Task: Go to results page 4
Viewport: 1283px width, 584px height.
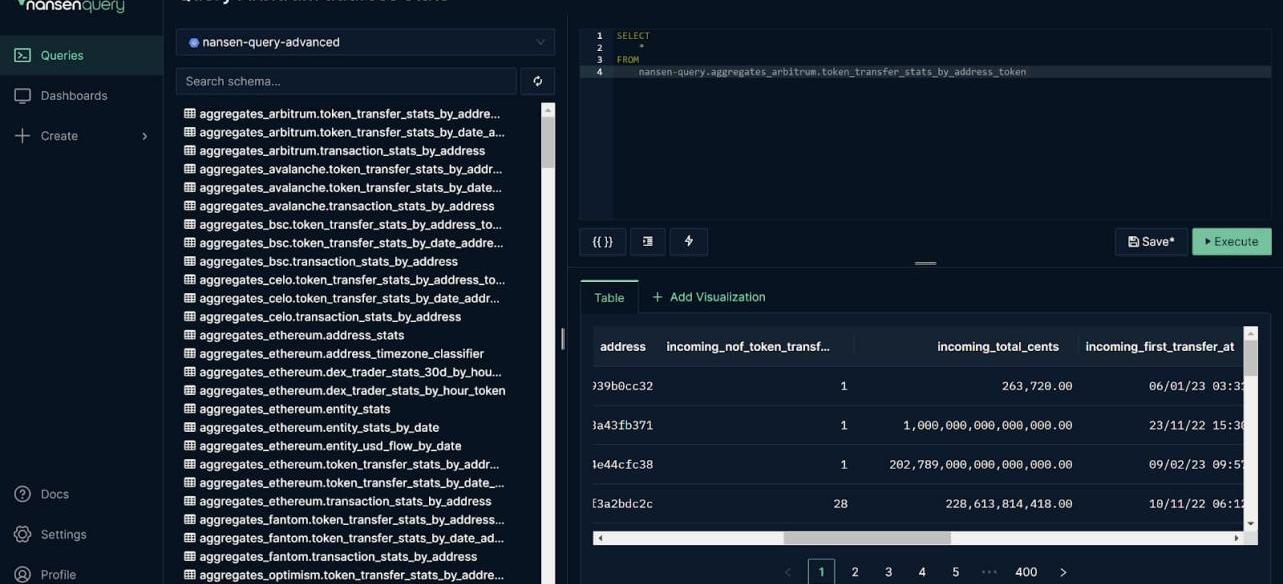Action: pos(922,572)
